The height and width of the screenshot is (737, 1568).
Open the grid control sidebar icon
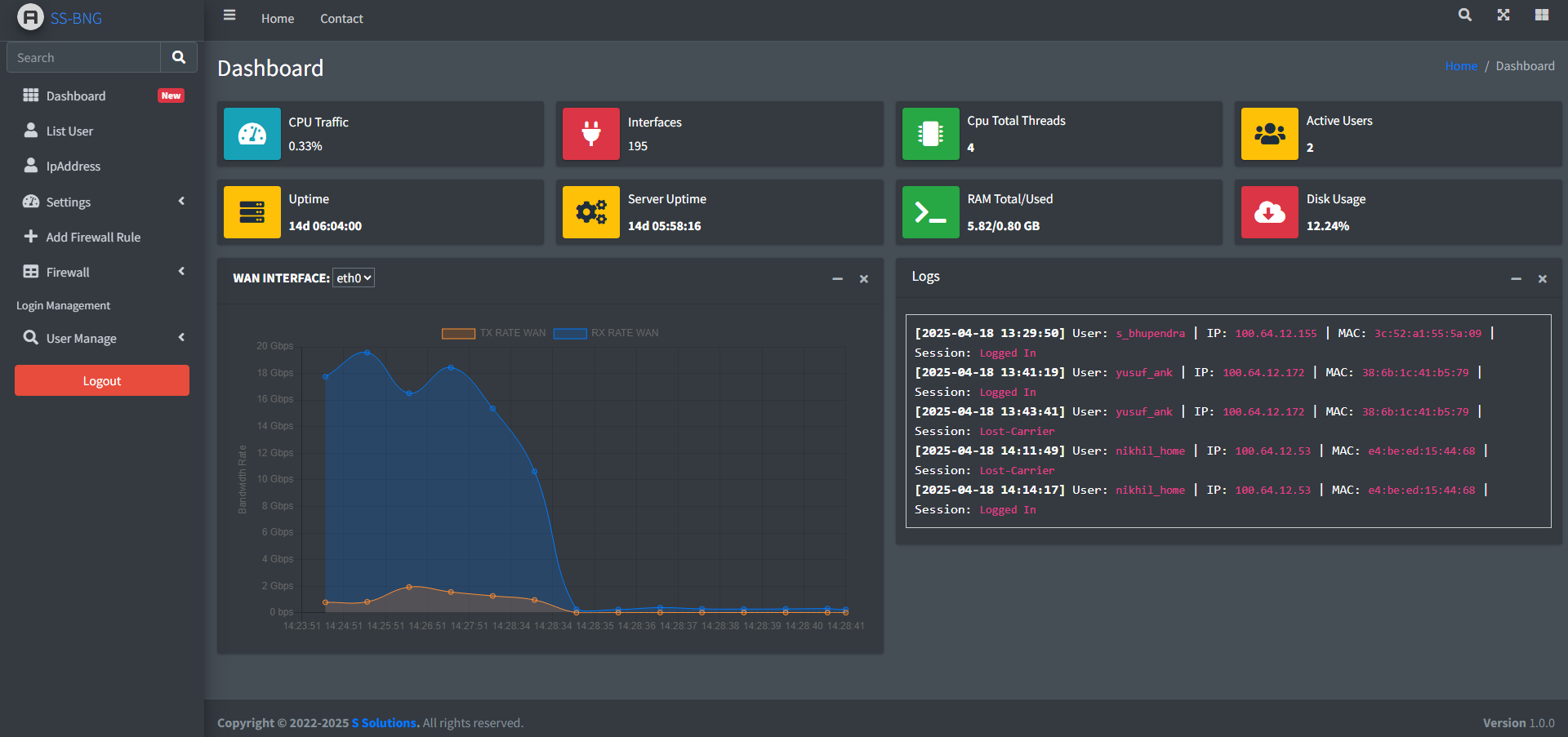pyautogui.click(x=1542, y=15)
